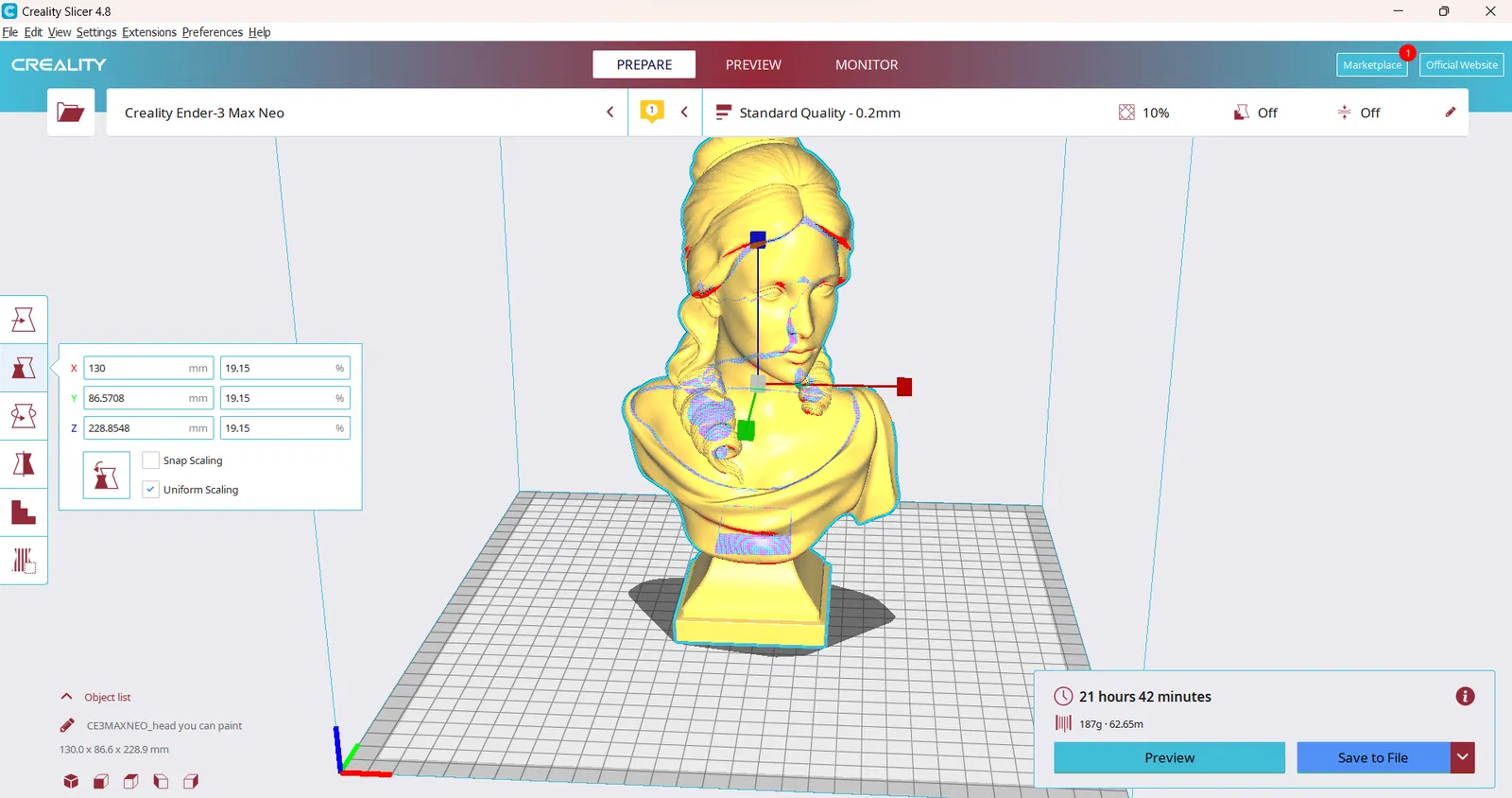Click the Standard Quality profile icon
The width and height of the screenshot is (1512, 798).
(724, 113)
